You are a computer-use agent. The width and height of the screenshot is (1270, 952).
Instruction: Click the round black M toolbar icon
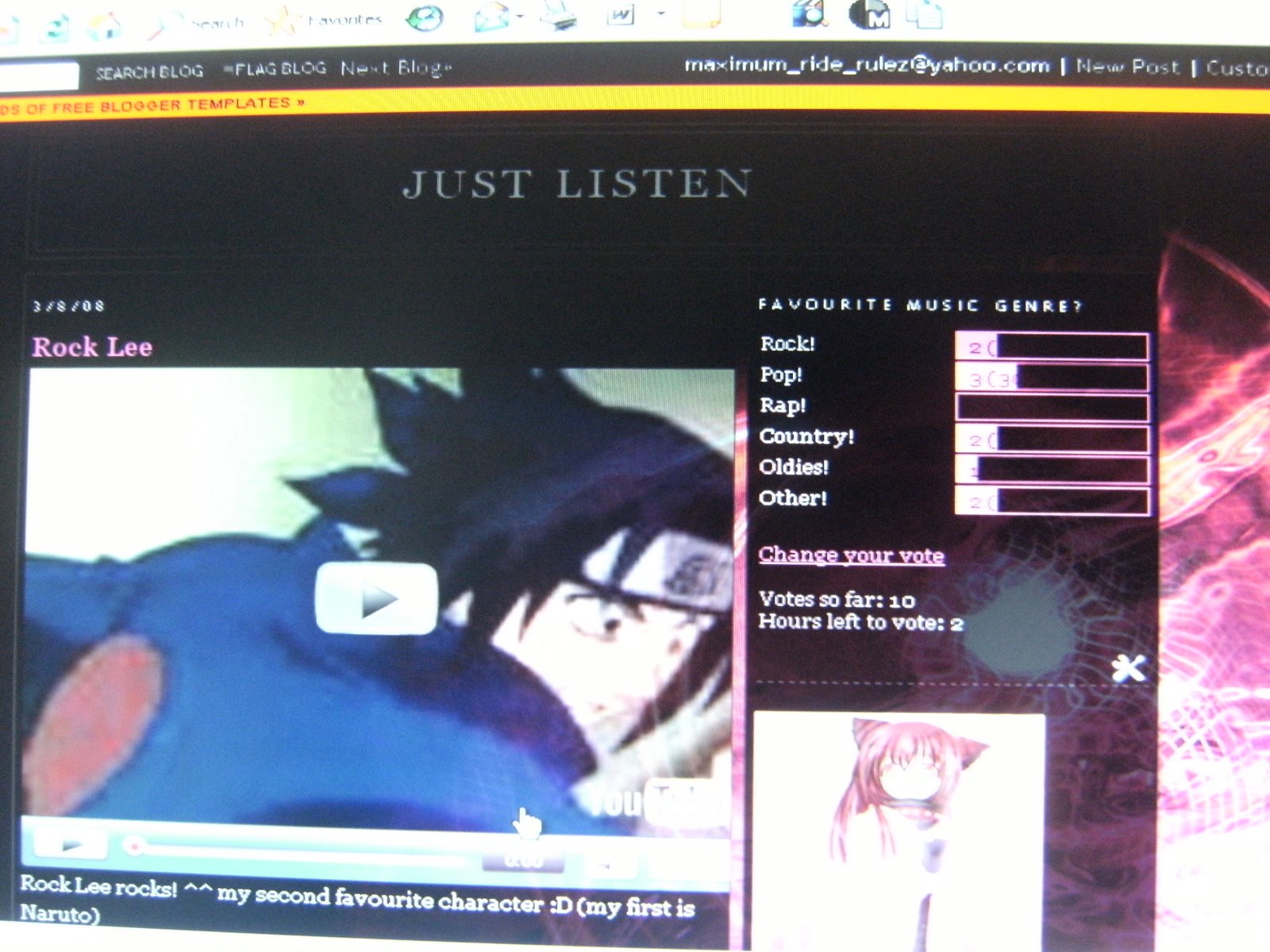pos(869,14)
